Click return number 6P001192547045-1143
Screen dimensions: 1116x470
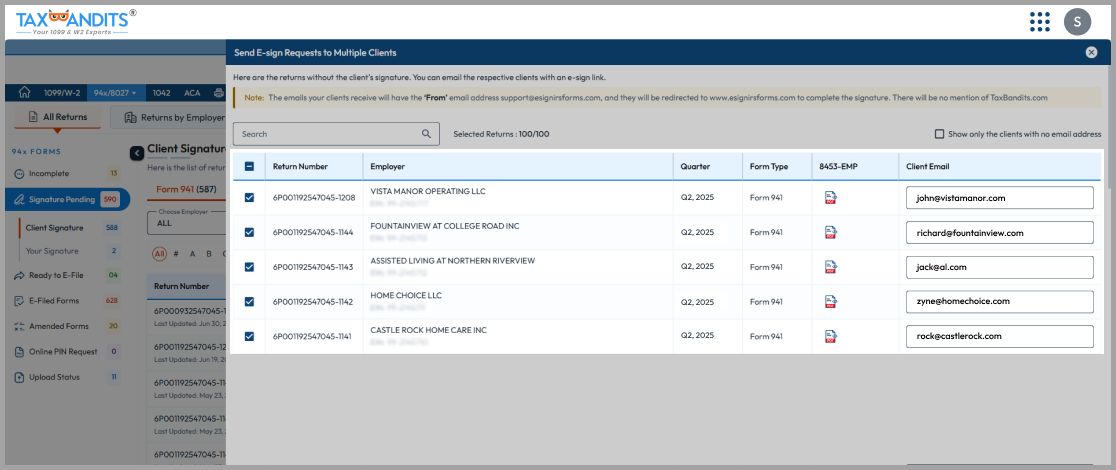tap(314, 267)
